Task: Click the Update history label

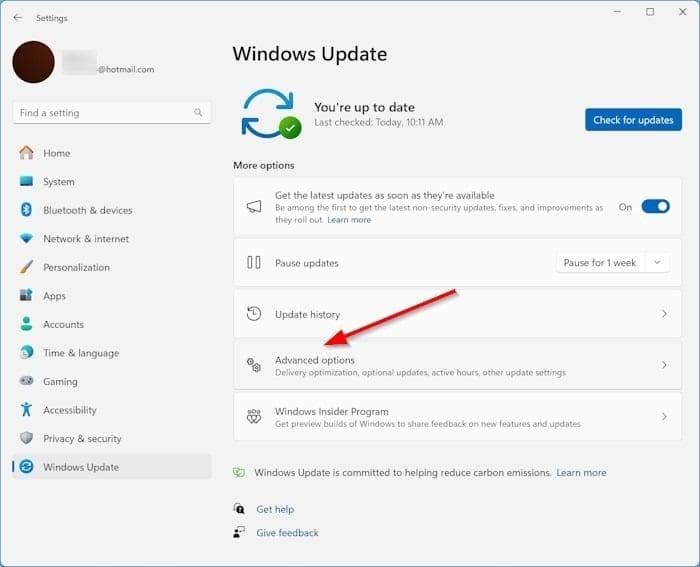Action: pos(307,314)
